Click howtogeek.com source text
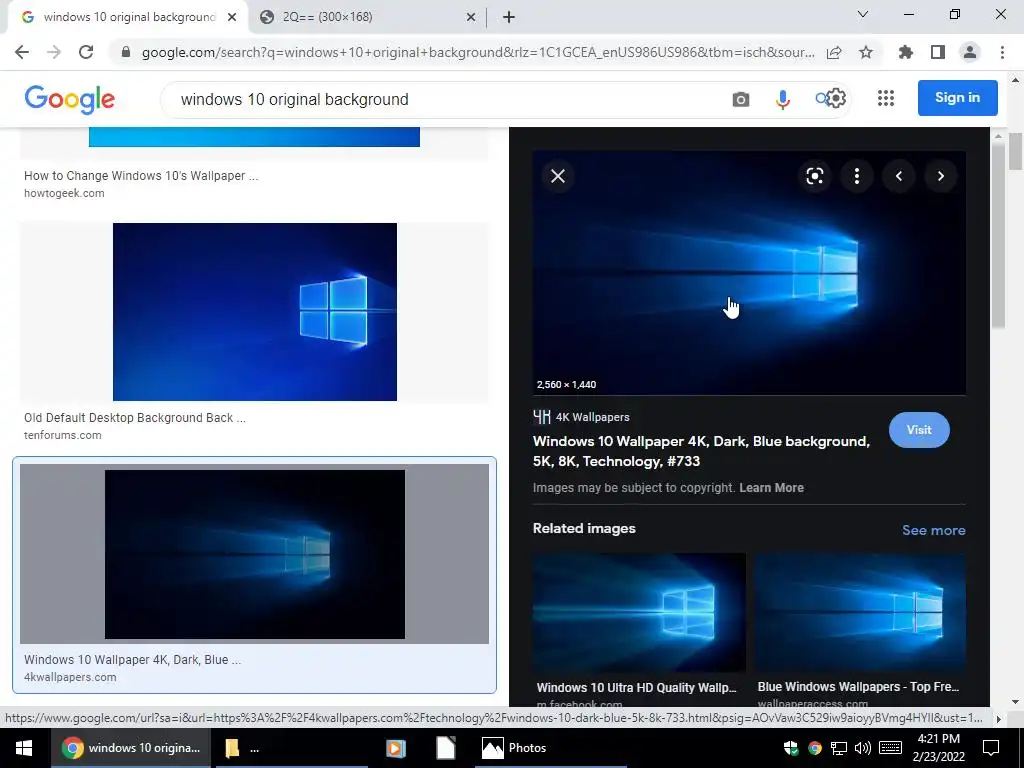The width and height of the screenshot is (1024, 768). pyautogui.click(x=64, y=193)
